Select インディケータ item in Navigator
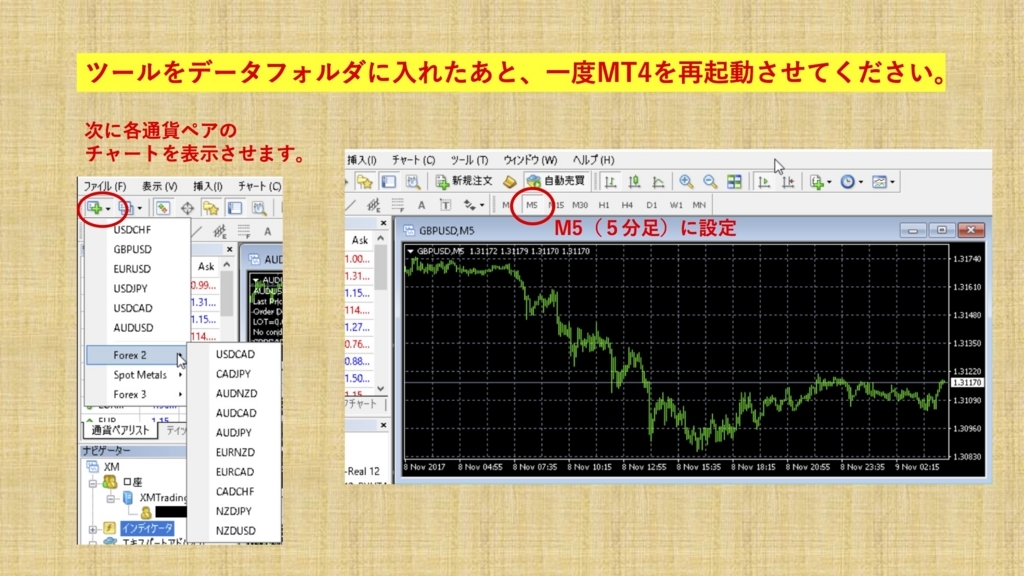 147,528
